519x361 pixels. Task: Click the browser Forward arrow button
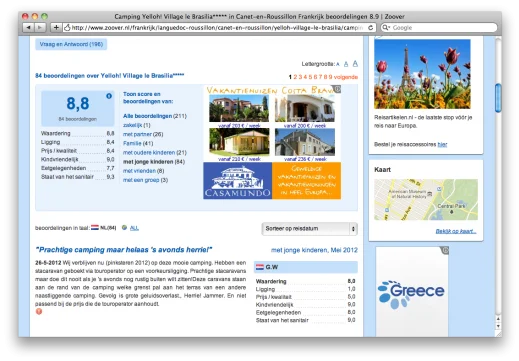point(40,28)
